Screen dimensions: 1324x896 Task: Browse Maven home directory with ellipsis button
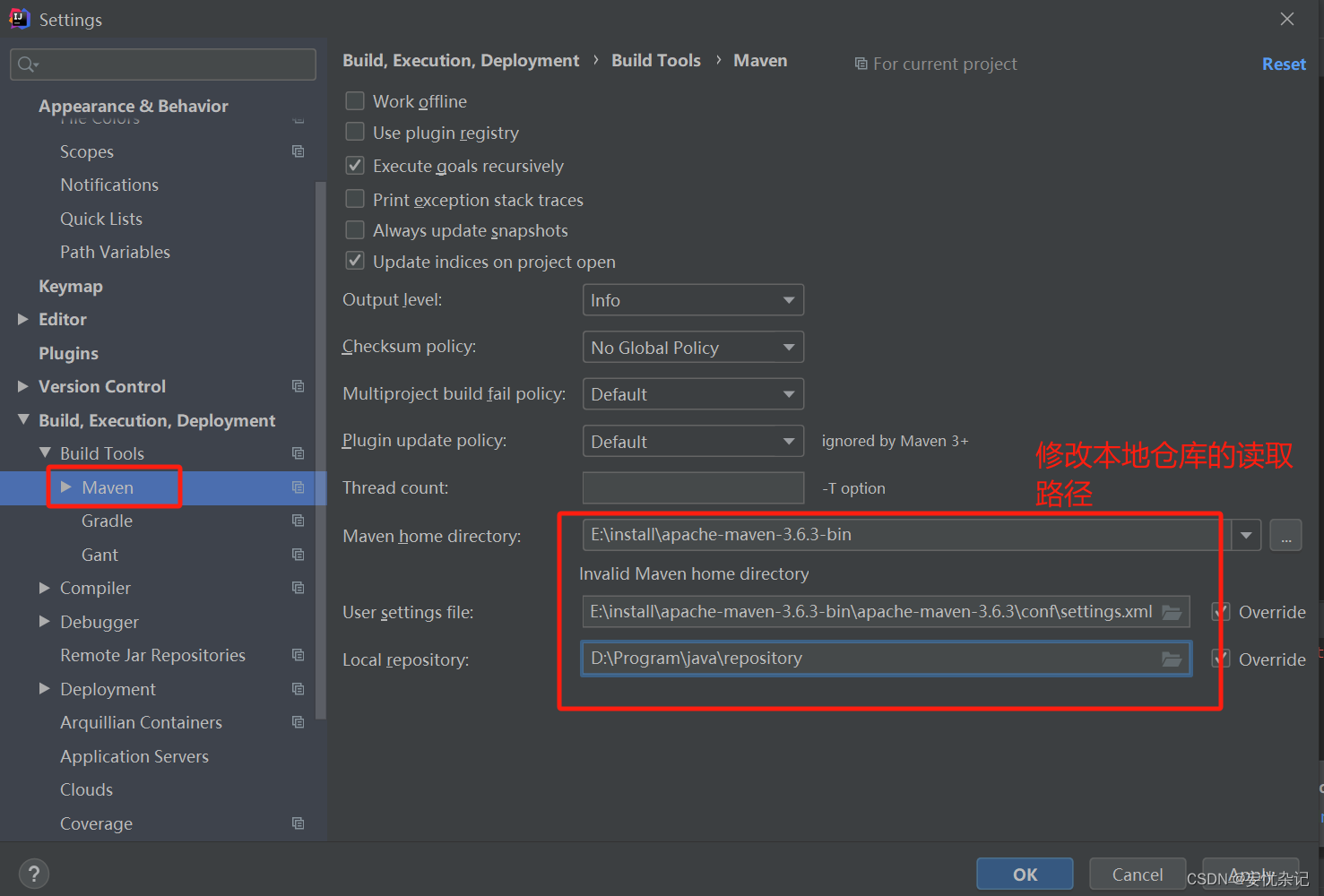(1285, 536)
